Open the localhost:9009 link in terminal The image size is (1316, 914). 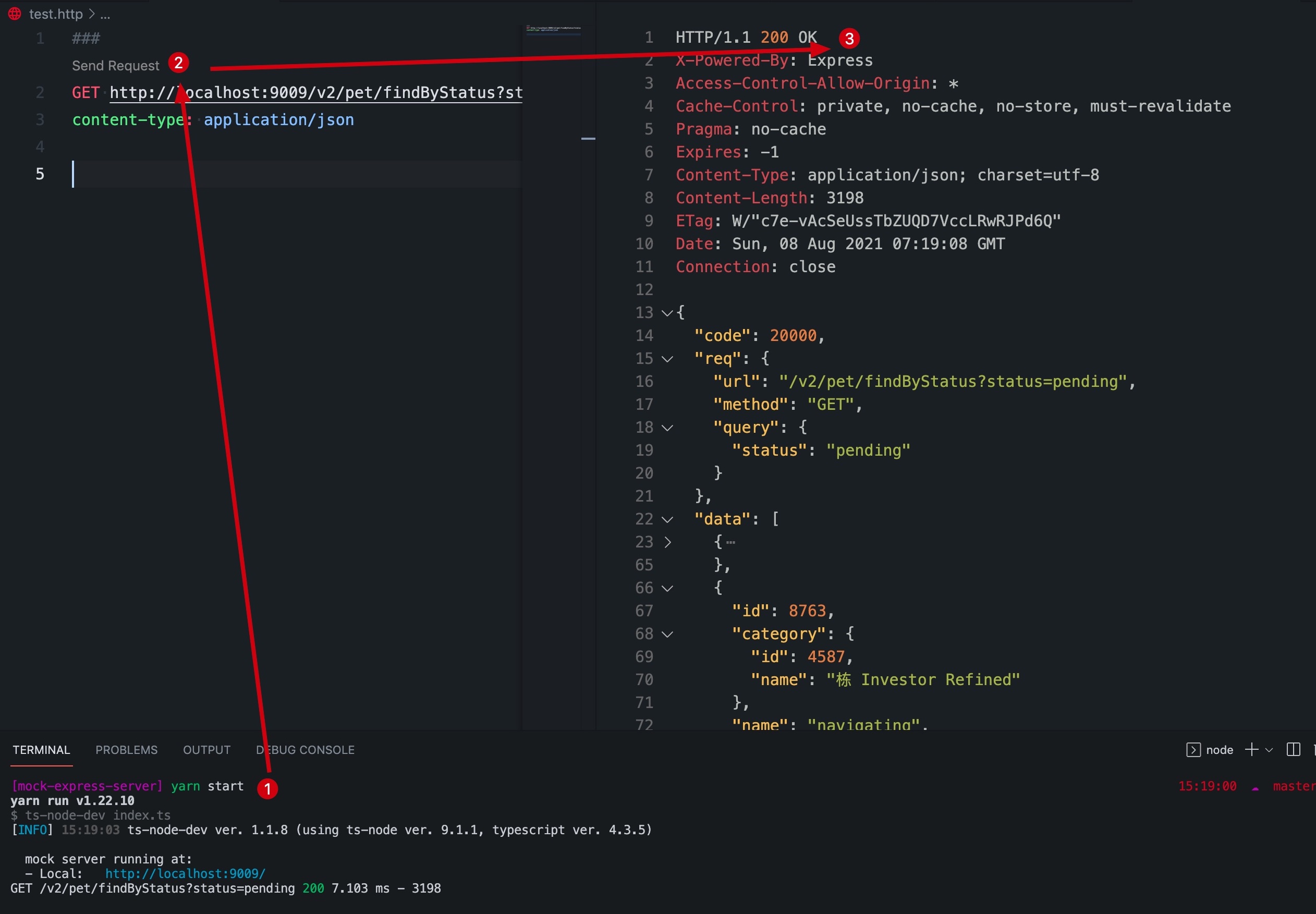click(185, 873)
